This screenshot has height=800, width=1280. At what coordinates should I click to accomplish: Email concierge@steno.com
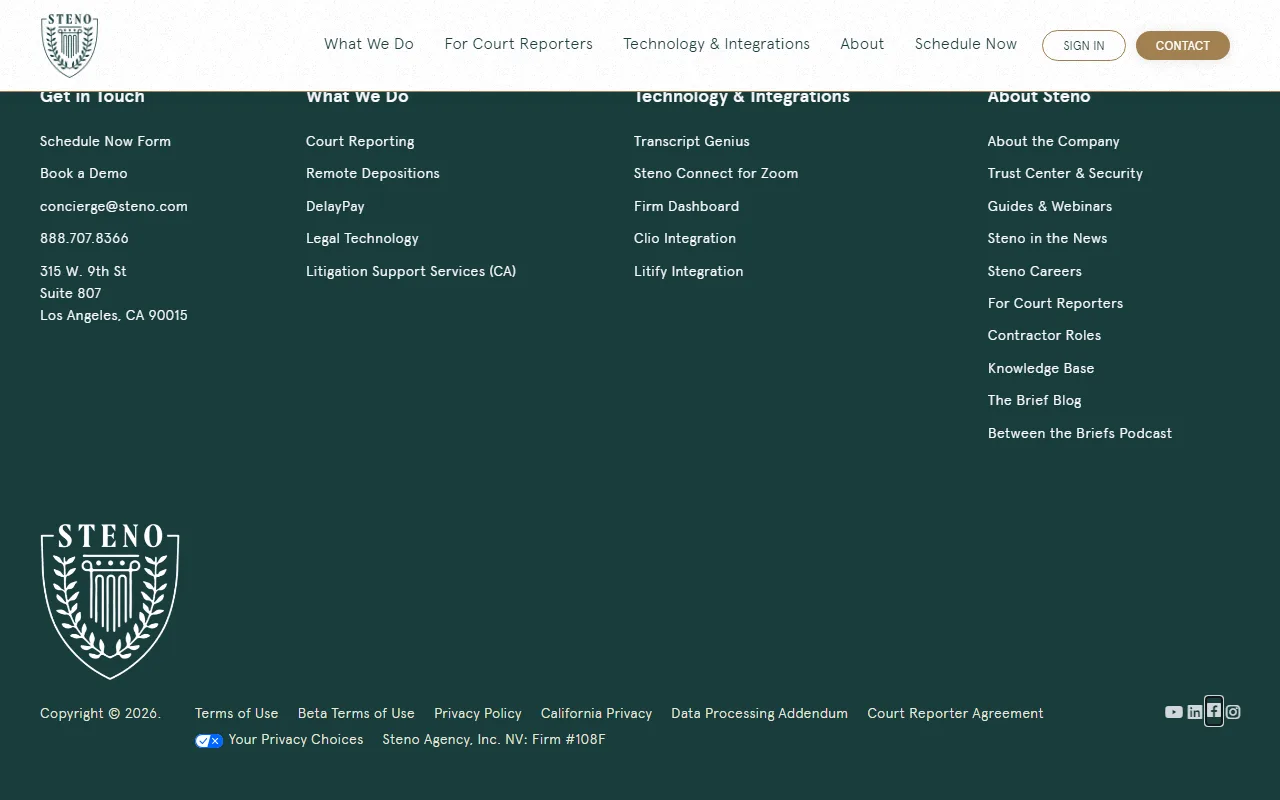coord(114,206)
